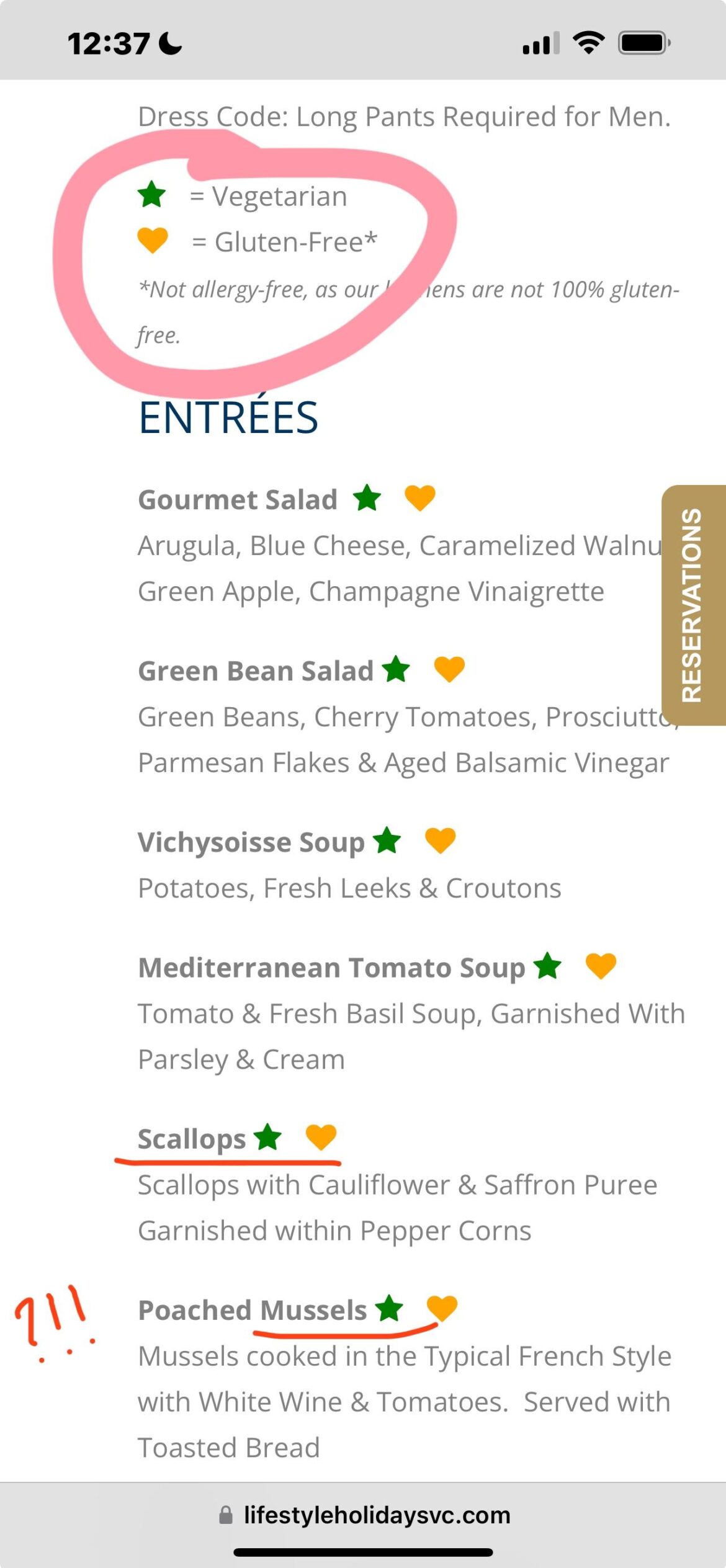
Task: Tap the green star beside Mediterranean Tomato Soup
Action: (x=547, y=966)
